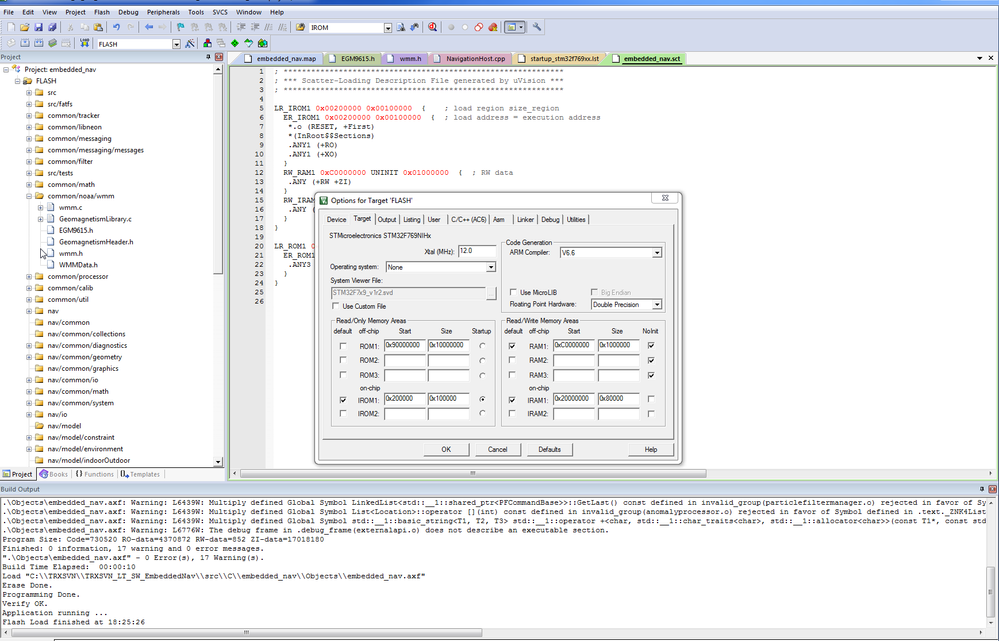Unindent selected lines icon

pyautogui.click(x=255, y=27)
